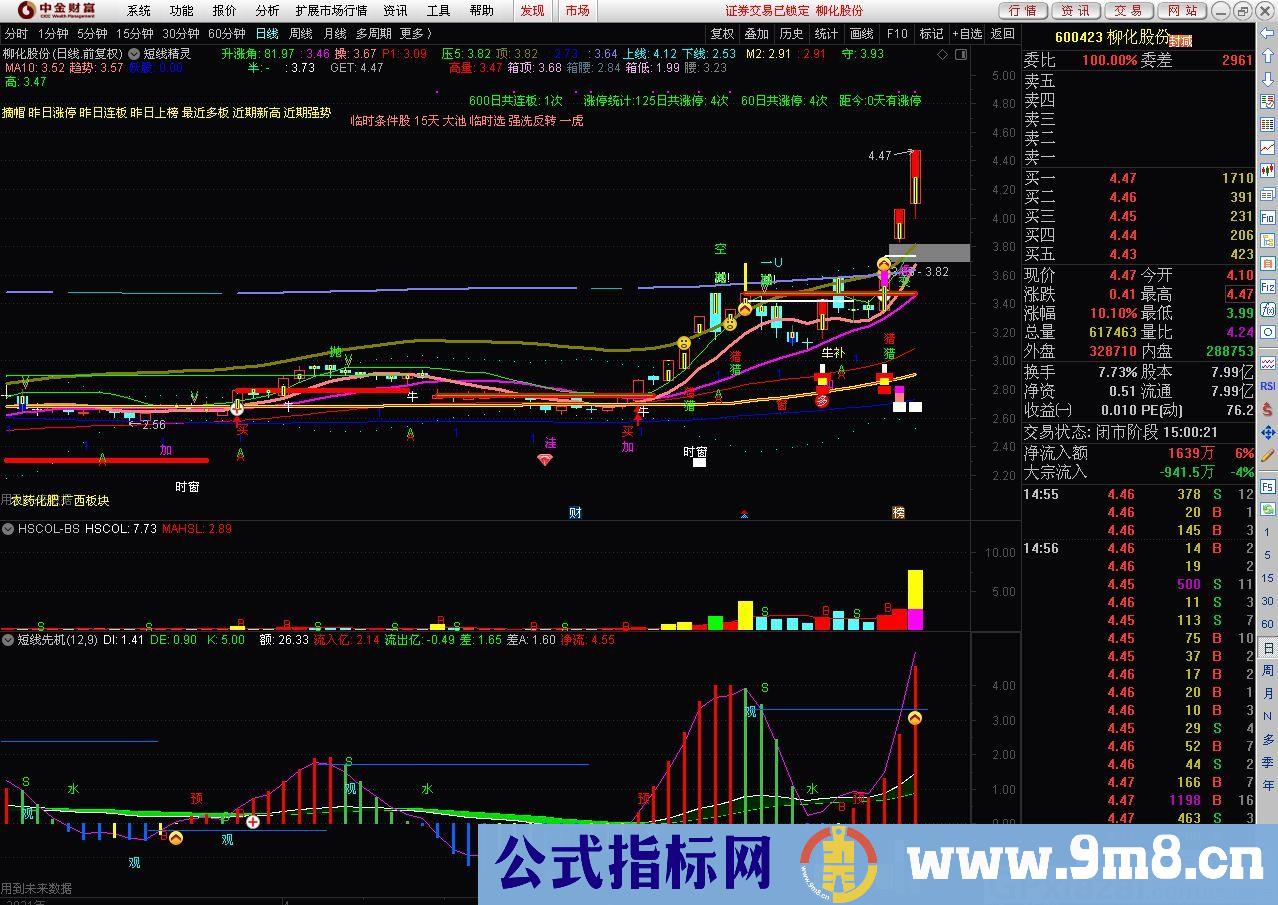Collapse the HSCOL-BS indicator panel chevron

9,528
